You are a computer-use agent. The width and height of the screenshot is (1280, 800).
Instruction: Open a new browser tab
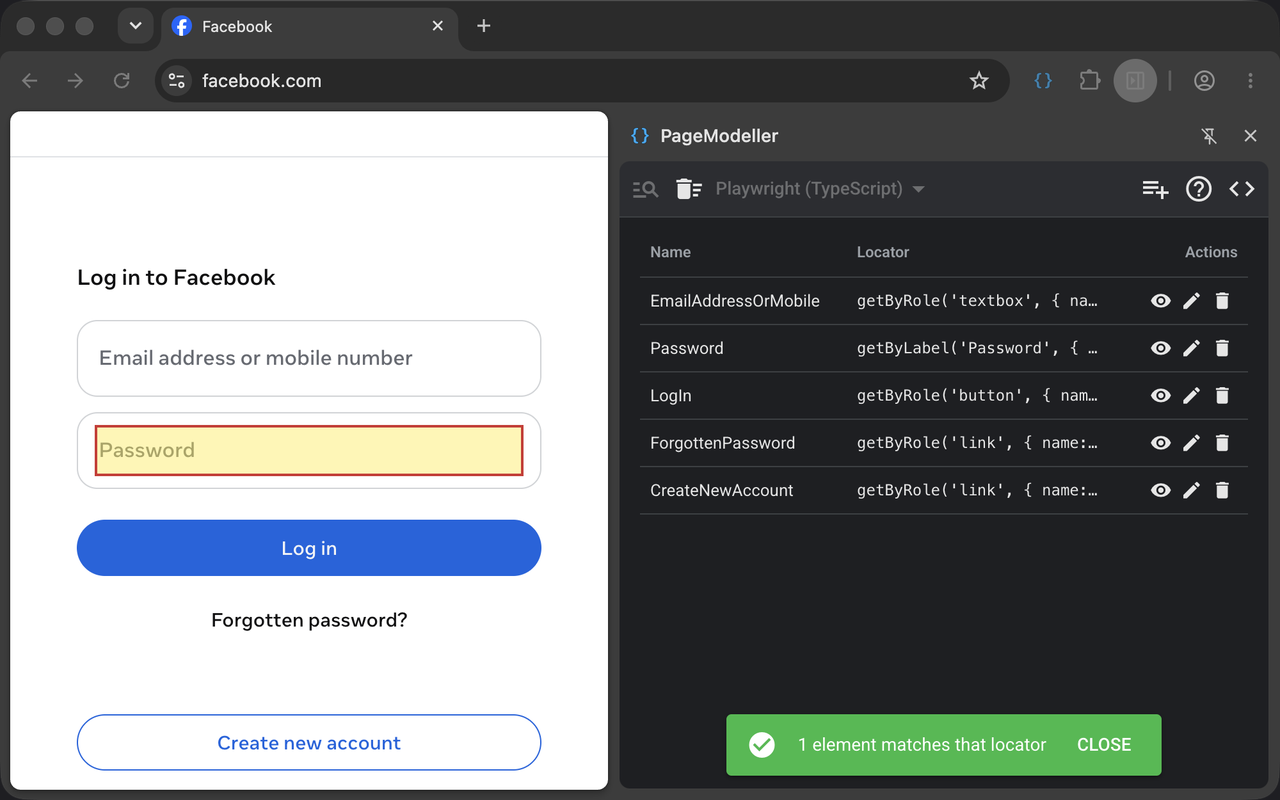[x=484, y=26]
